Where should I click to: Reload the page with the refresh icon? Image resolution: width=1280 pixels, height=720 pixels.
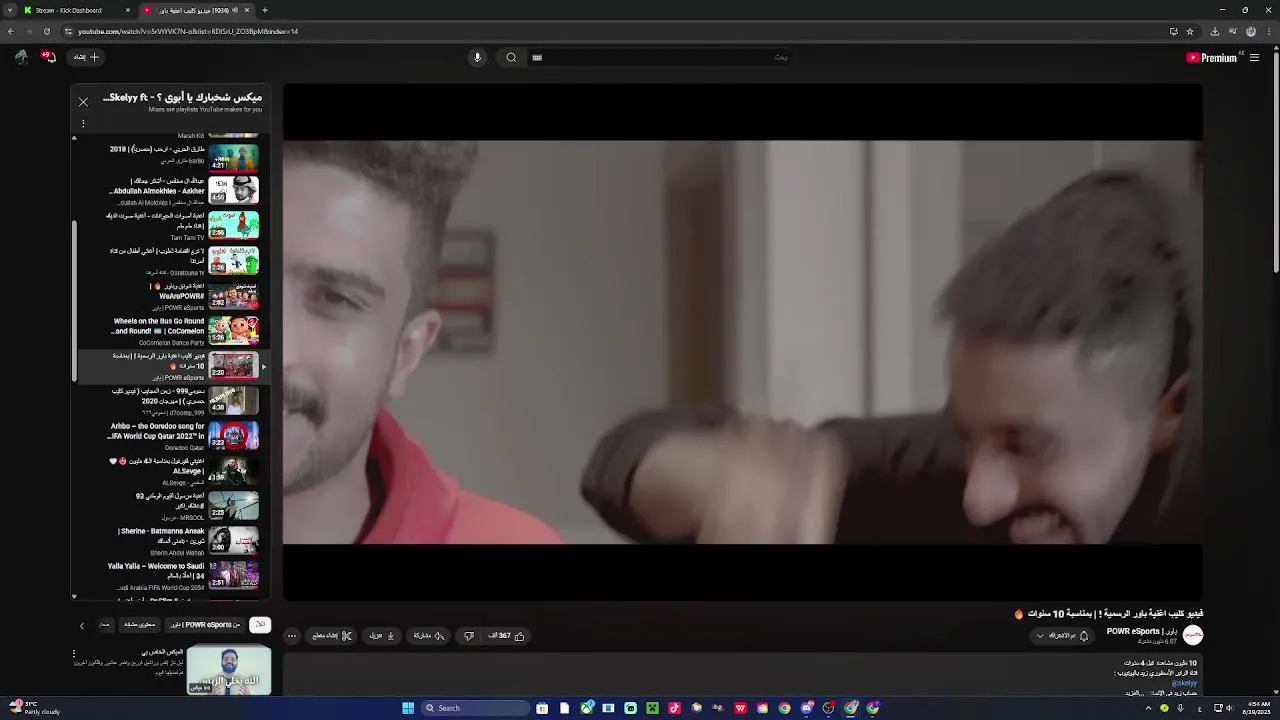coord(47,31)
